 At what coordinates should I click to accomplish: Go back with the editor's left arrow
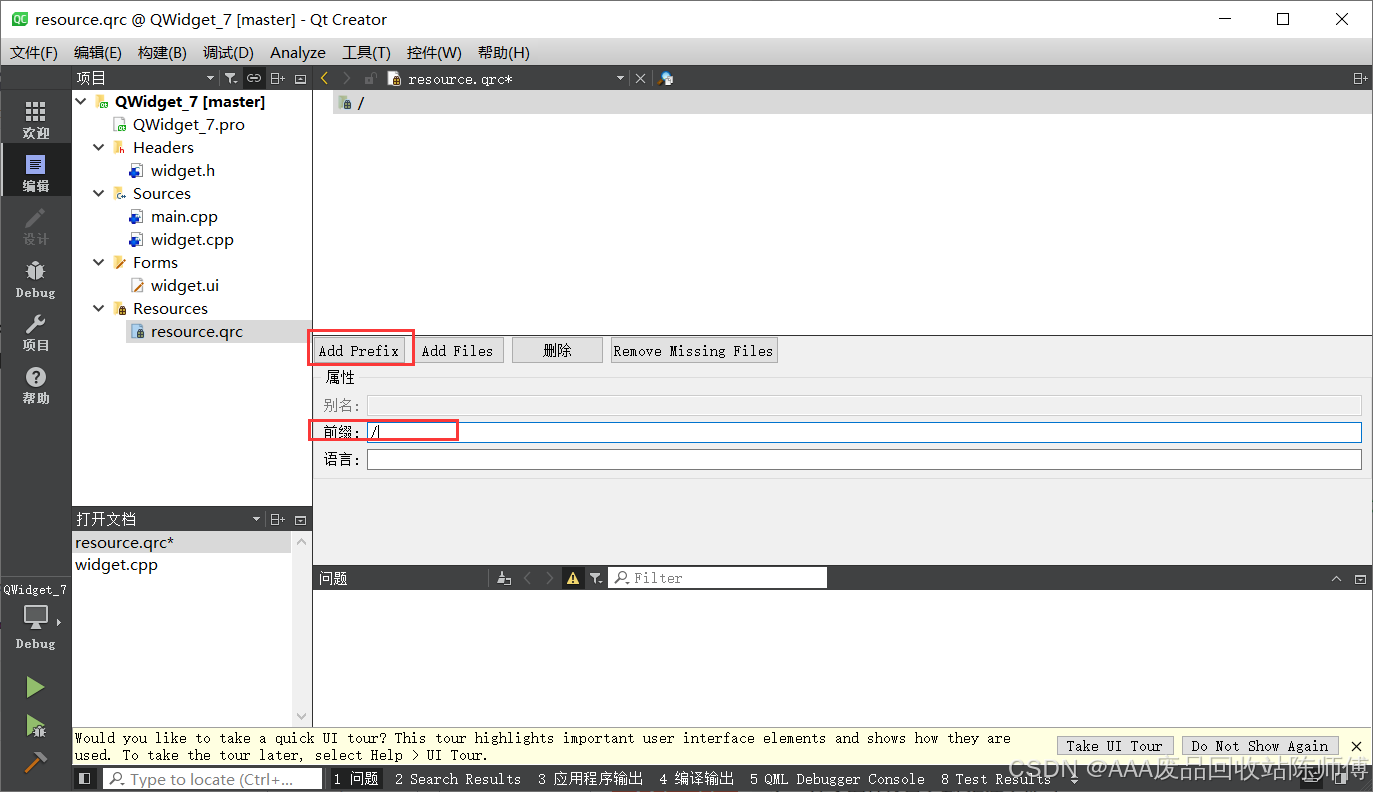[x=324, y=78]
